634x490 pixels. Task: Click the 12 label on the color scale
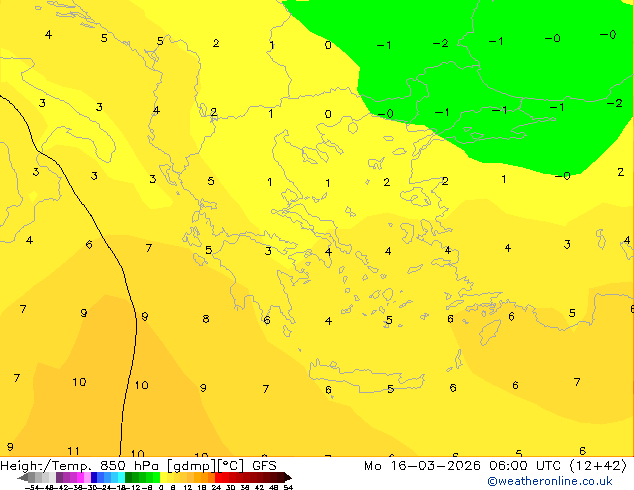[188, 487]
